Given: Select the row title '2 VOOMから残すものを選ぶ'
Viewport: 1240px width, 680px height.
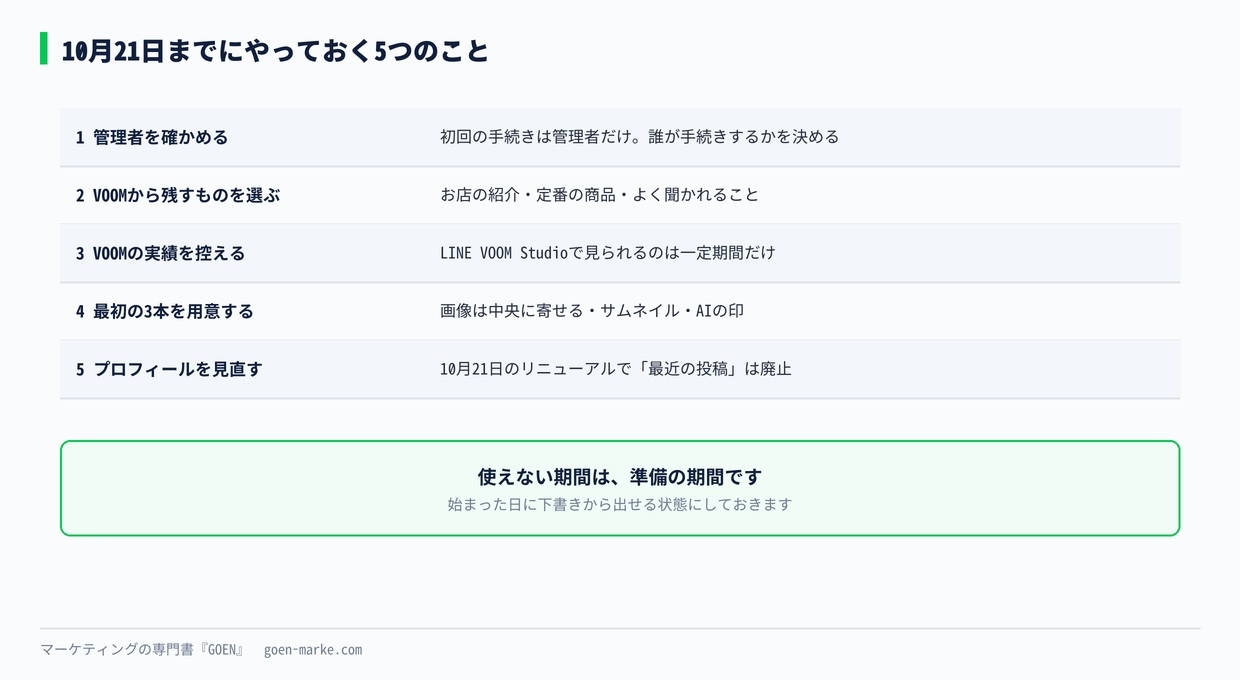Looking at the screenshot, I should (x=178, y=195).
